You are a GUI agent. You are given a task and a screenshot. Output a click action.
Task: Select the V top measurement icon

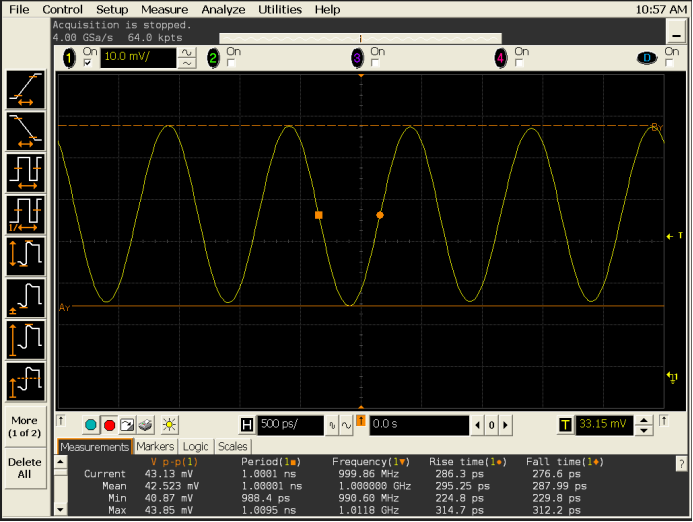pyautogui.click(x=26, y=381)
